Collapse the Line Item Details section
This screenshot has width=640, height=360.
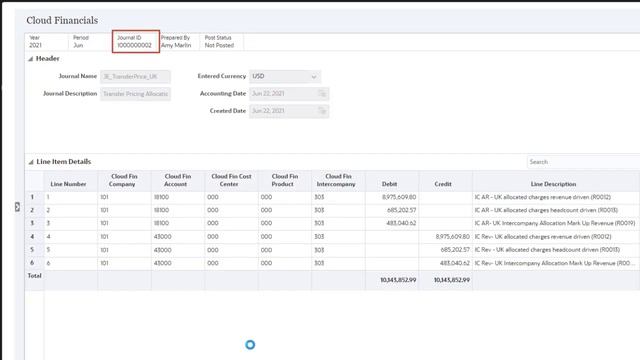[x=31, y=162]
